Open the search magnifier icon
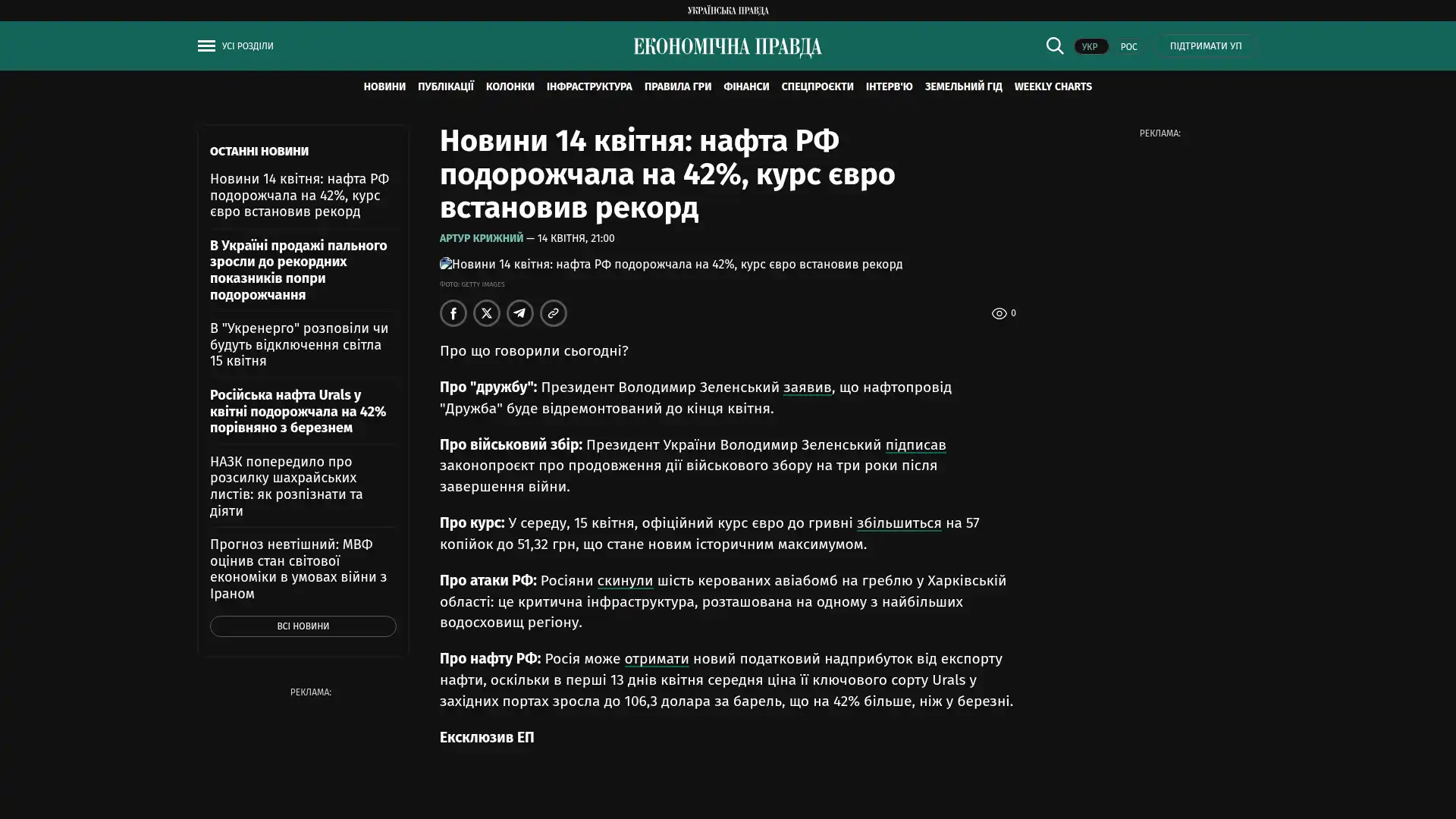Viewport: 1456px width, 819px height. tap(1054, 45)
